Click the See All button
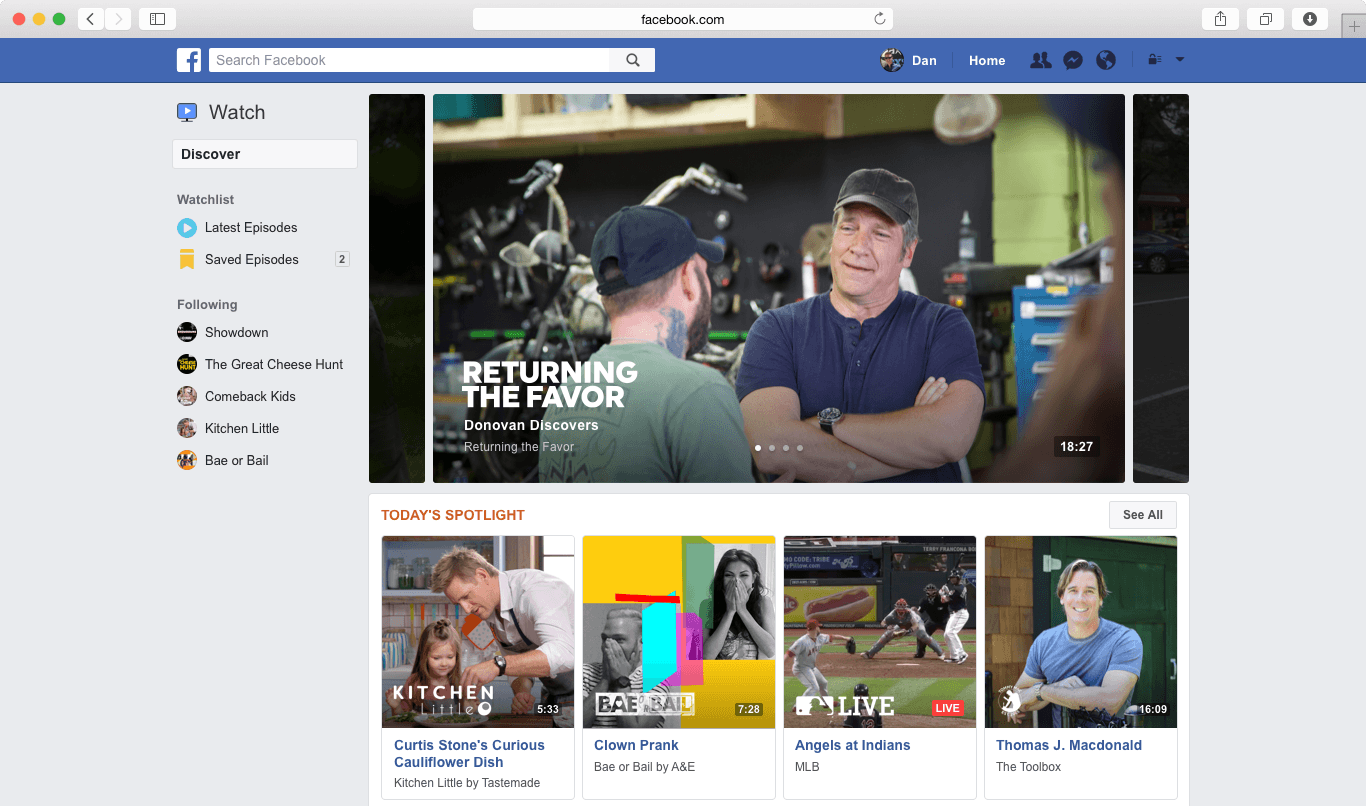Viewport: 1366px width, 806px height. point(1142,515)
